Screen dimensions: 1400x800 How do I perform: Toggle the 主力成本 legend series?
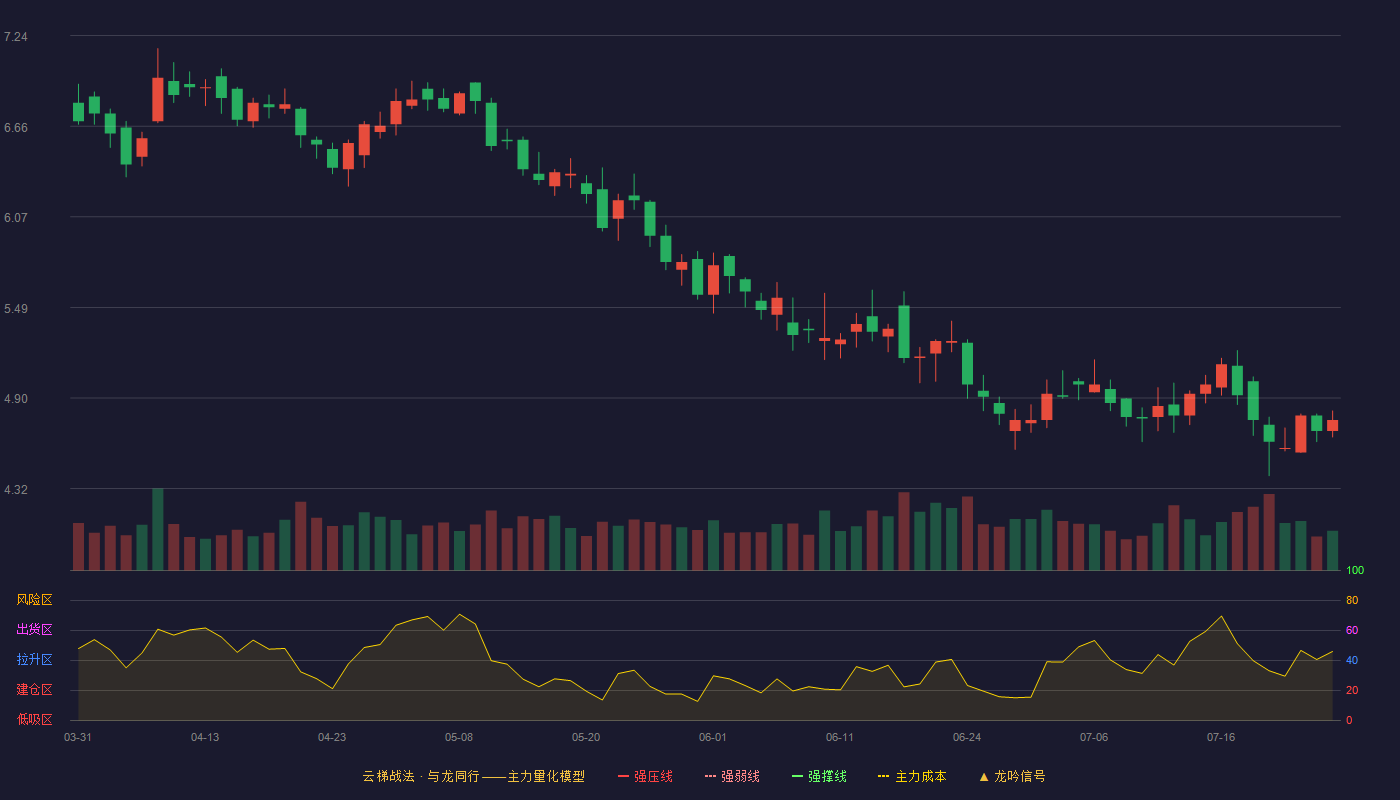(x=912, y=776)
